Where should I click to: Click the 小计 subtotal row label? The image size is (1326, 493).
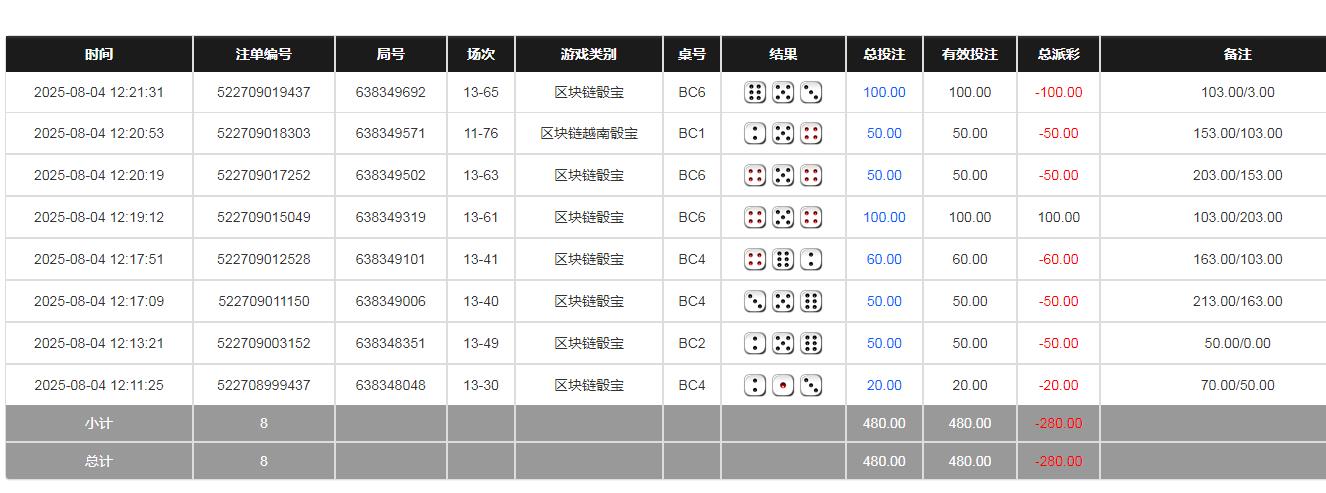pyautogui.click(x=99, y=424)
